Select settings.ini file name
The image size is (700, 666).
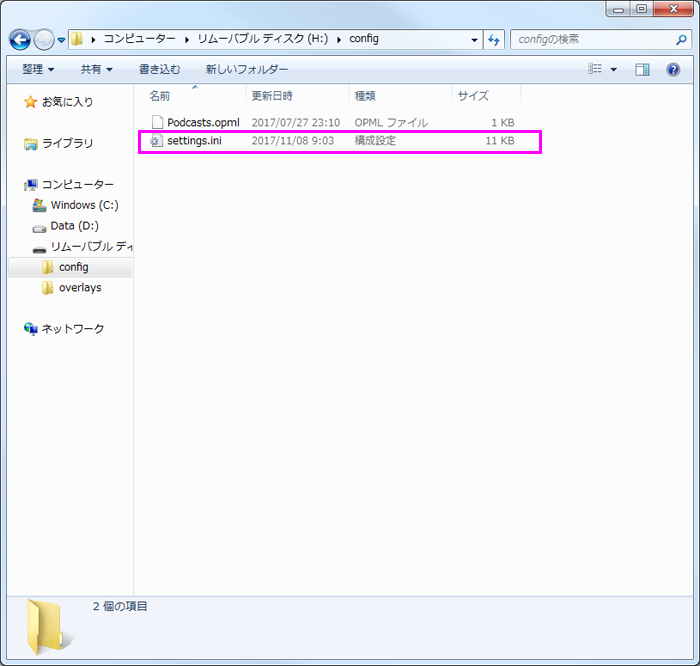(x=194, y=141)
